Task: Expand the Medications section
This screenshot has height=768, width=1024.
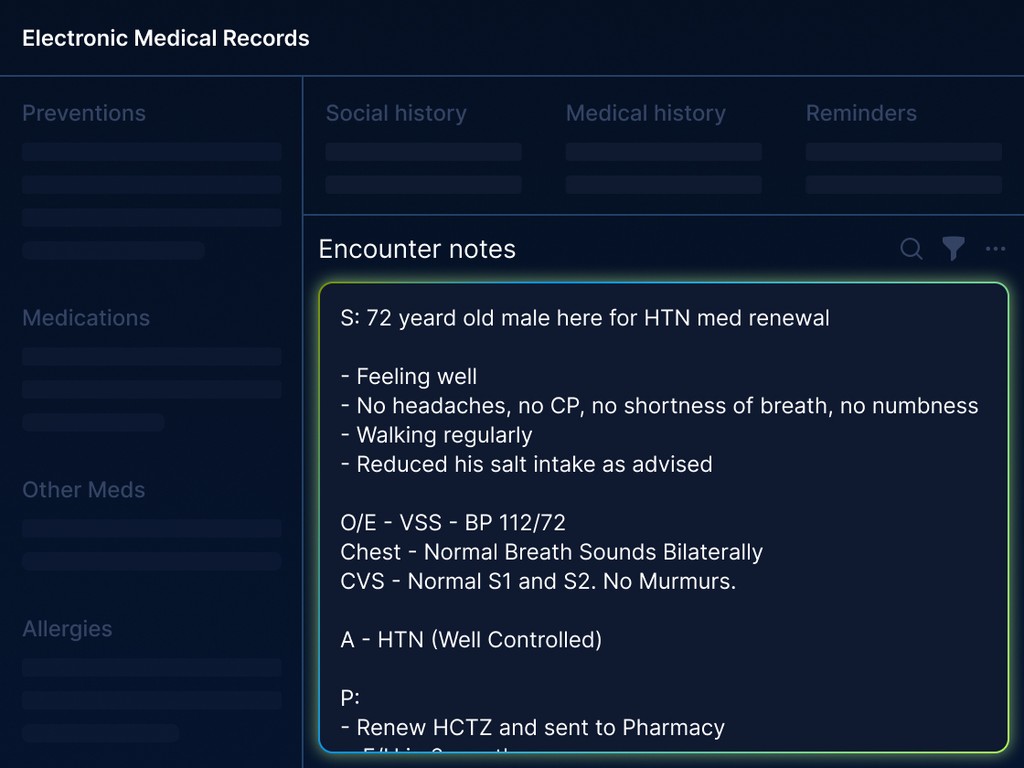Action: tap(86, 317)
